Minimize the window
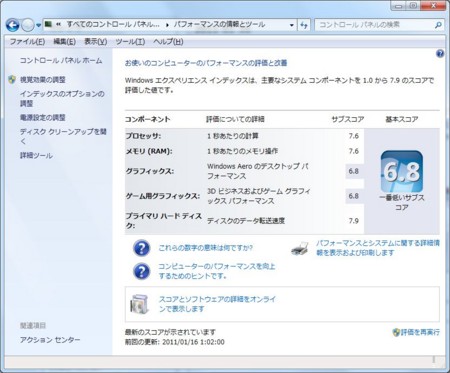The image size is (450, 373). tap(398, 6)
